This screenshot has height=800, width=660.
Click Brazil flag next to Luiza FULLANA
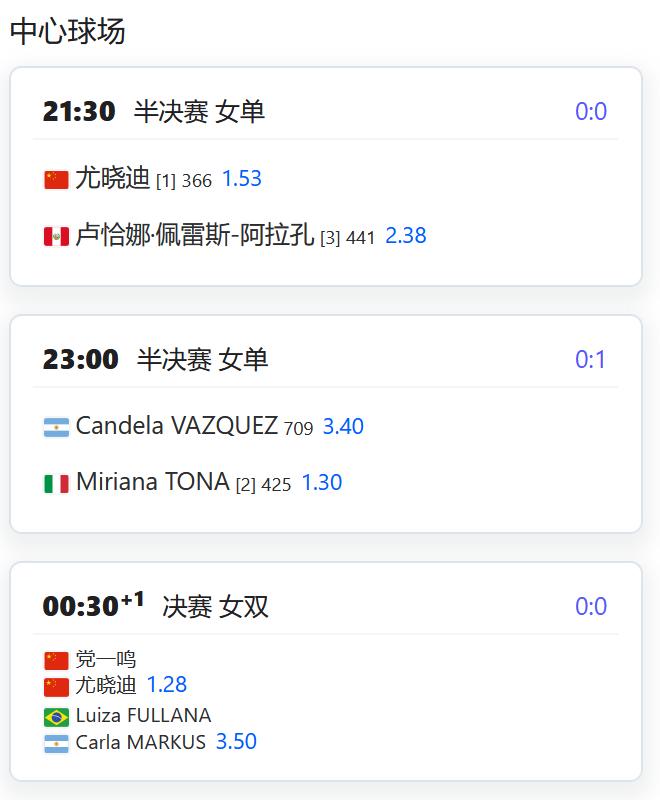pyautogui.click(x=56, y=717)
